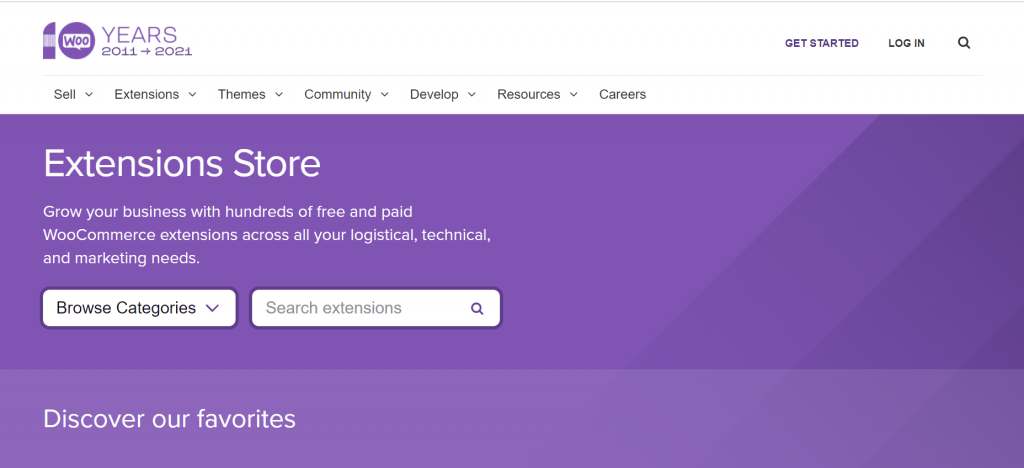Viewport: 1024px width, 468px height.
Task: Click the chevron next to Community
Action: click(x=385, y=95)
